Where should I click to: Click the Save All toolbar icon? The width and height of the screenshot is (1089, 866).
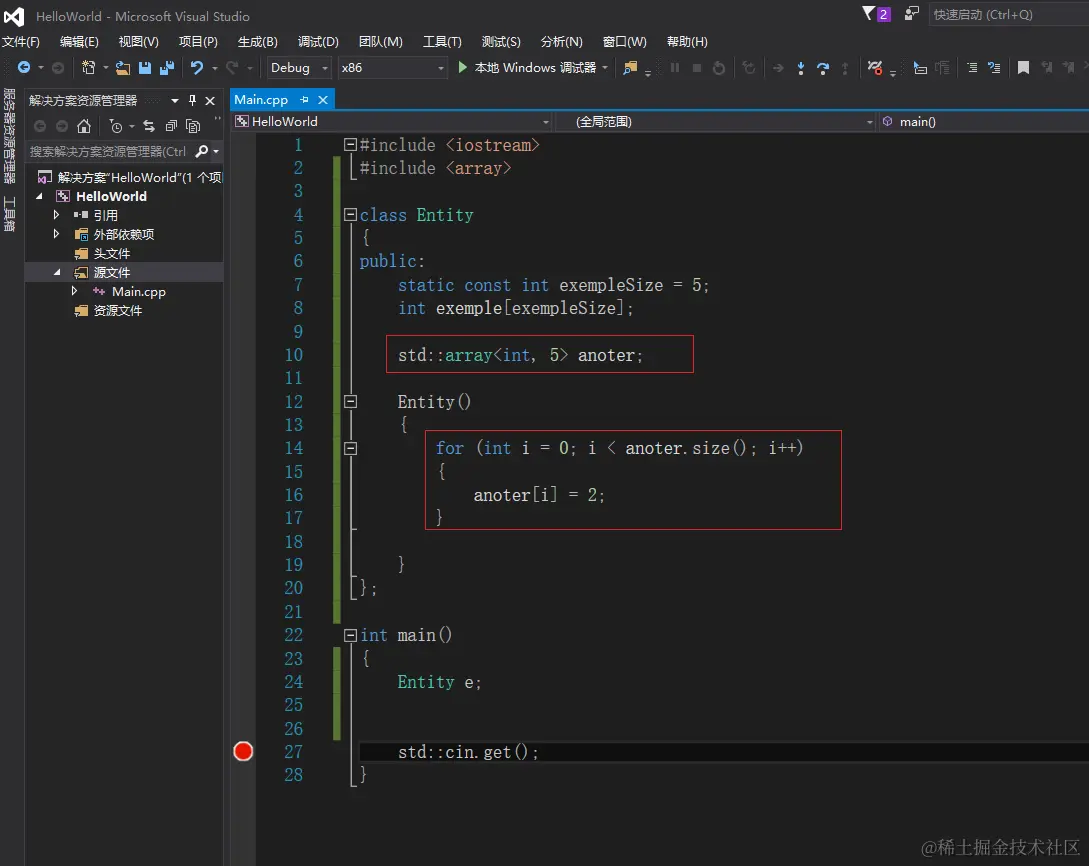point(166,68)
